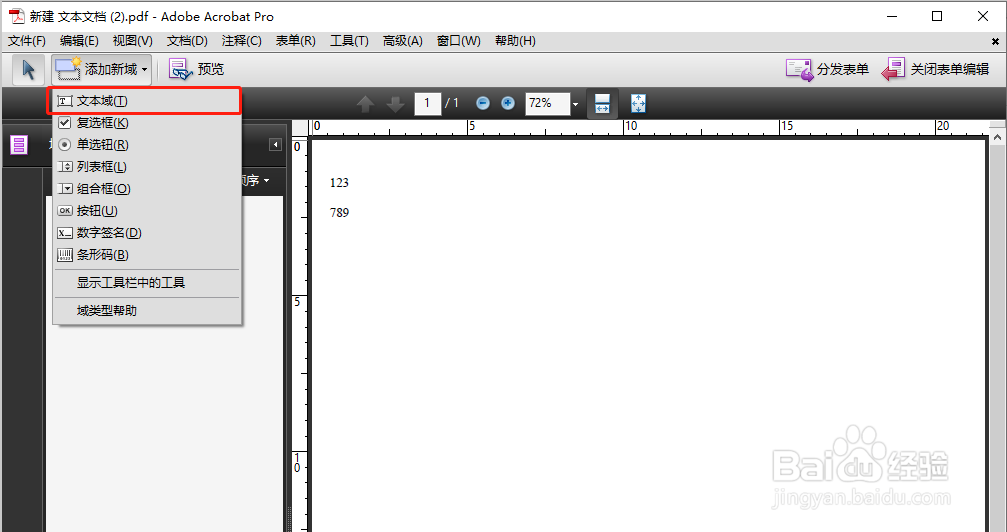Open form Preview (预览)
This screenshot has width=1007, height=532.
point(197,69)
